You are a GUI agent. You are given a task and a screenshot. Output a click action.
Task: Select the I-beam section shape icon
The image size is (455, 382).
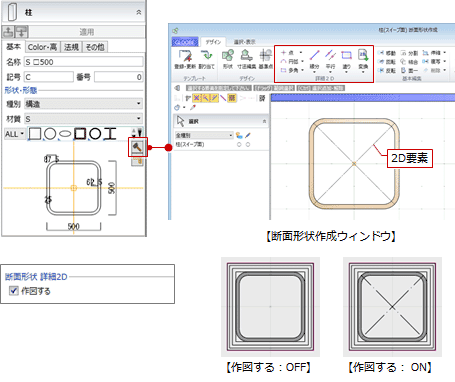pos(110,134)
